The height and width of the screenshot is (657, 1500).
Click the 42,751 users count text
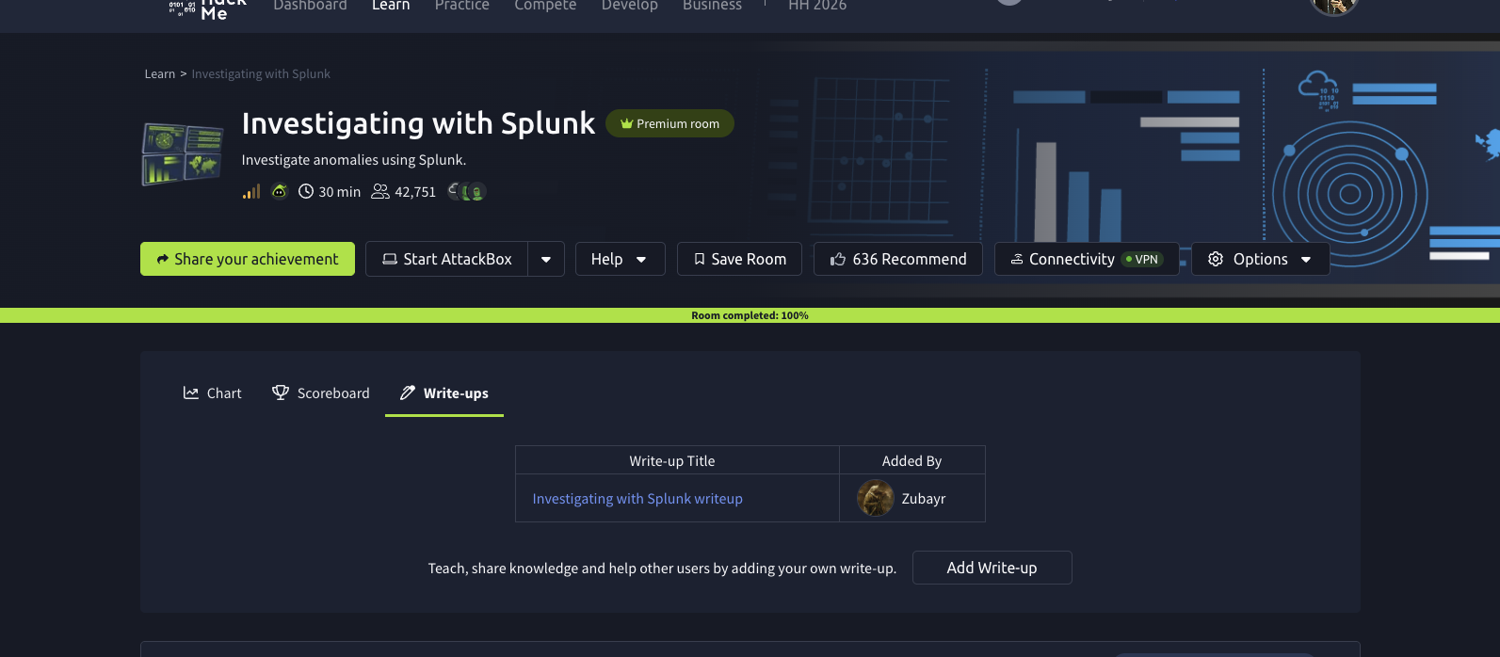click(415, 191)
